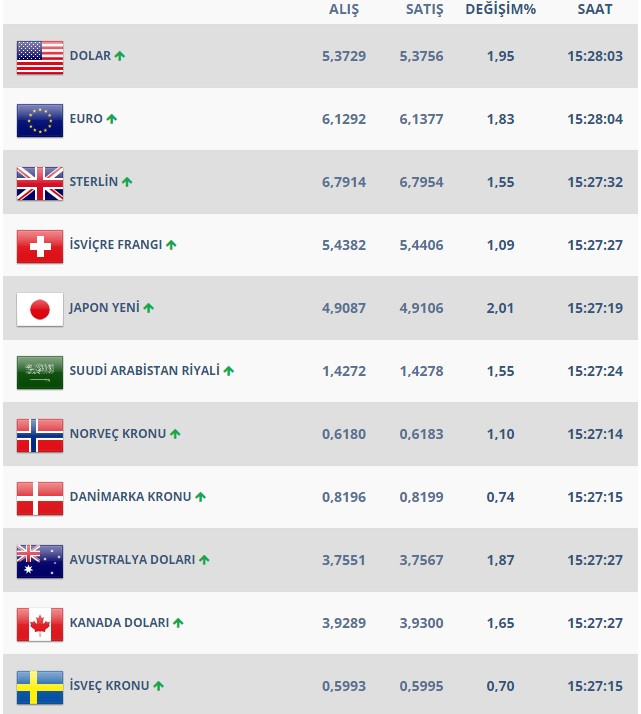Open the EURO currency link
Image resolution: width=641 pixels, height=714 pixels.
pos(86,119)
